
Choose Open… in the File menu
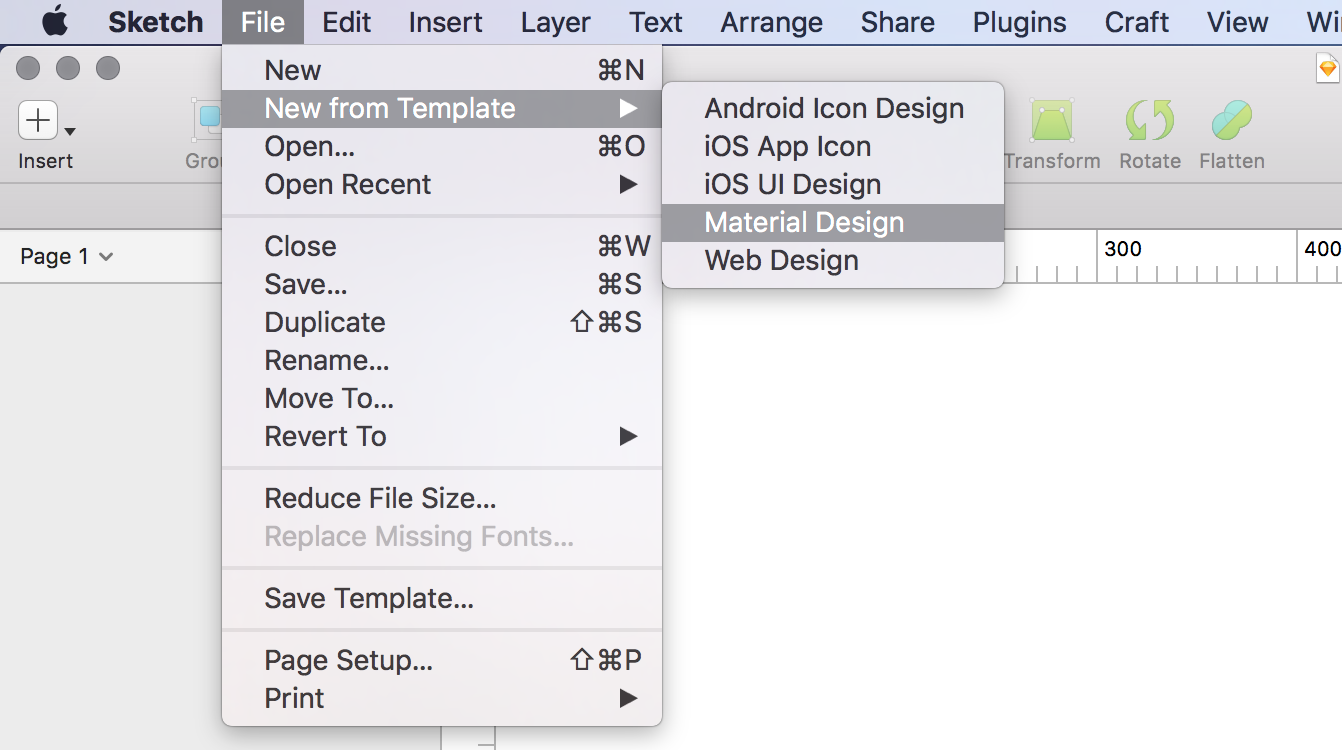pyautogui.click(x=442, y=146)
